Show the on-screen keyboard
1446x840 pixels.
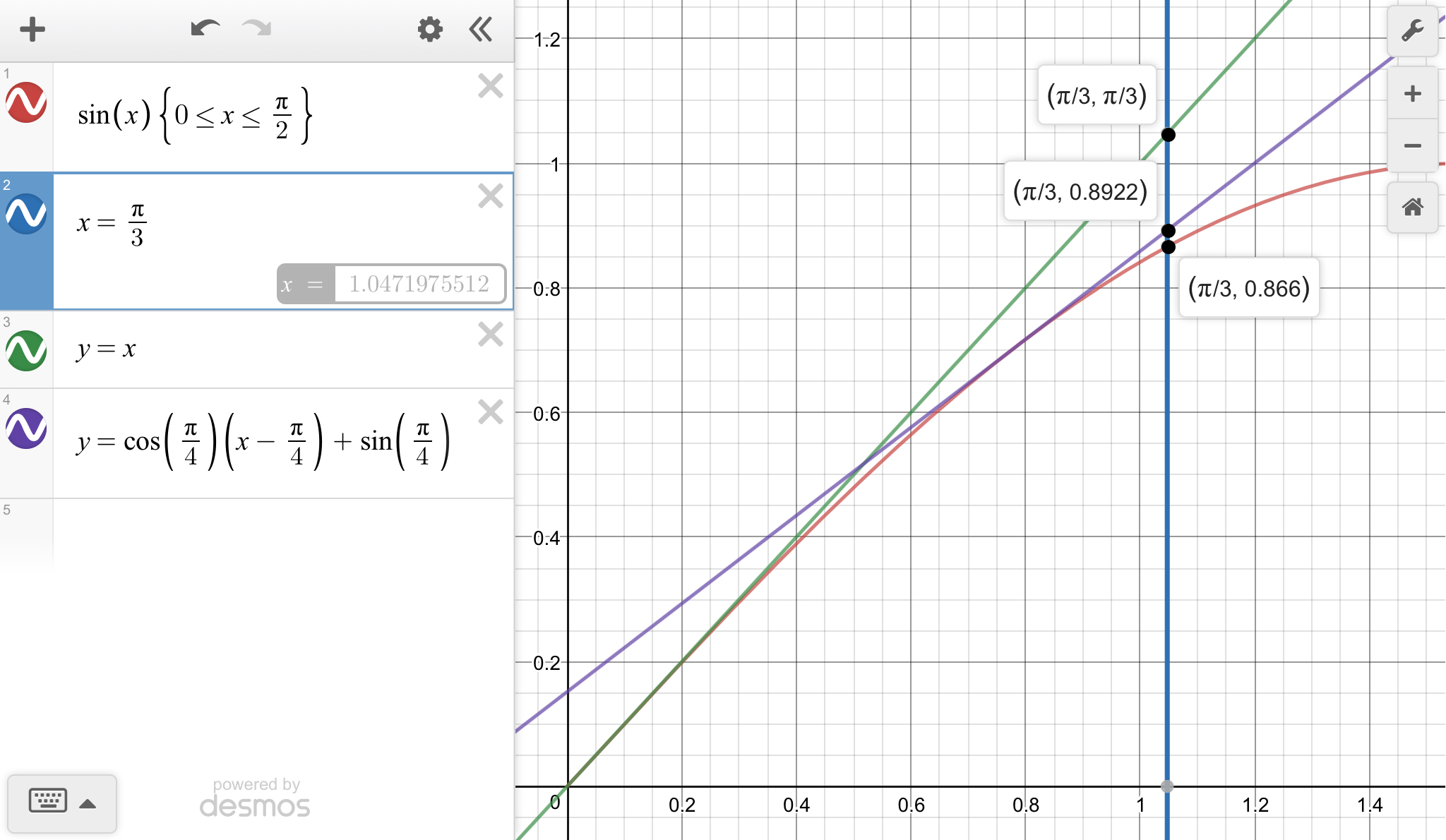tap(48, 801)
